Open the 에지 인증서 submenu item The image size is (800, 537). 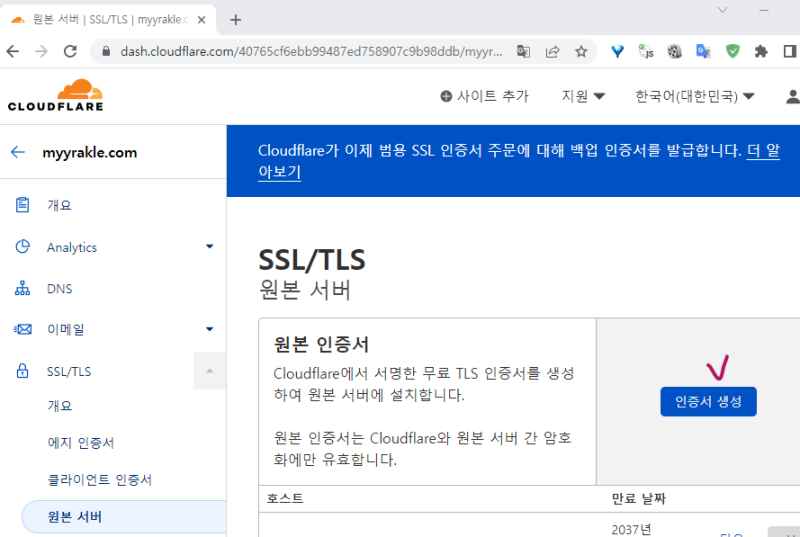(81, 443)
